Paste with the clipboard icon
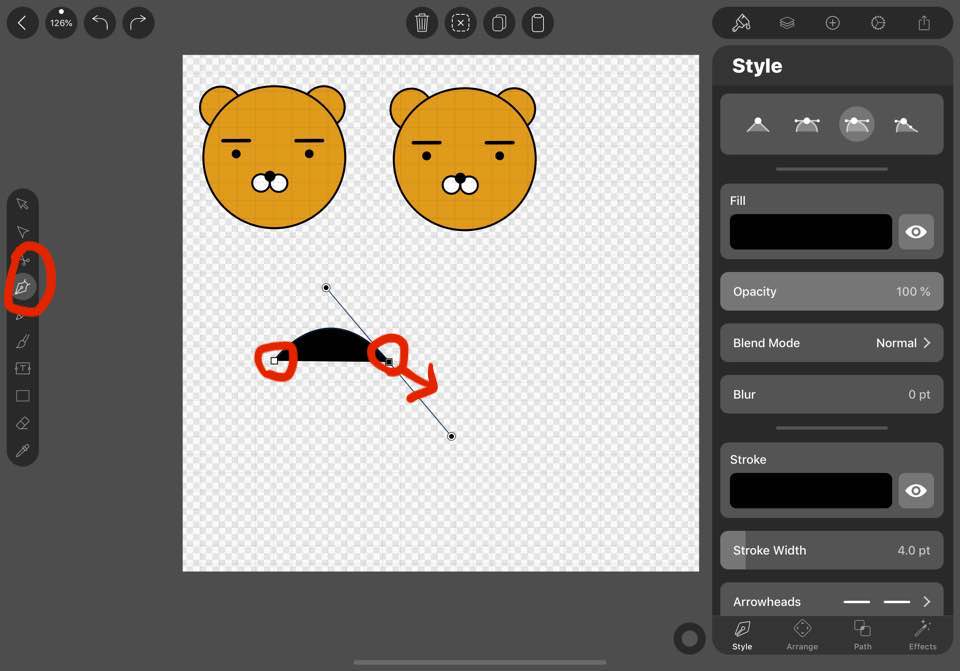Image resolution: width=960 pixels, height=671 pixels. click(x=538, y=23)
